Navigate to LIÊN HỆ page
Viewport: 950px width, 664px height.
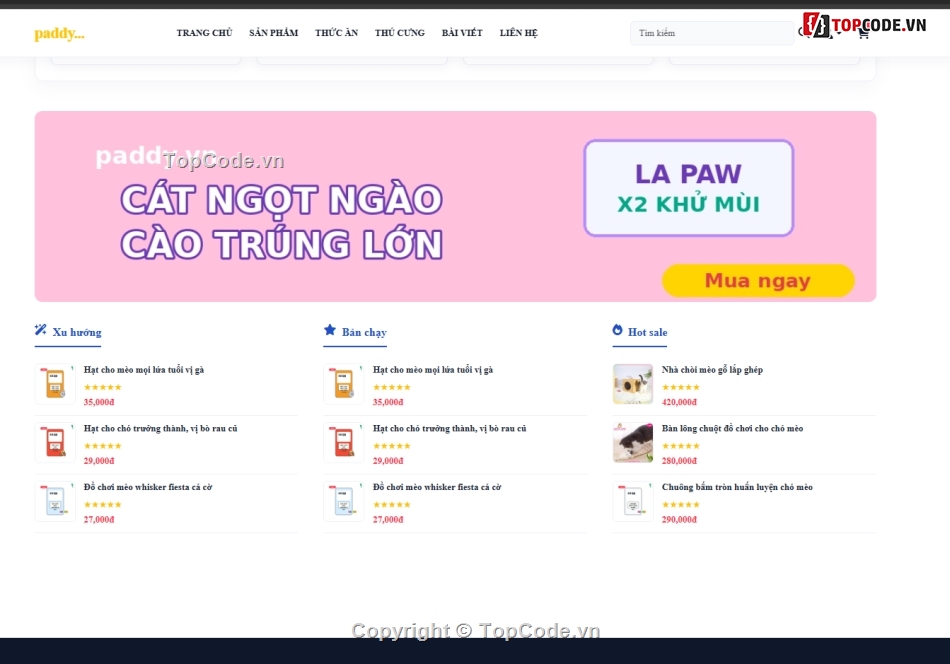(x=519, y=33)
